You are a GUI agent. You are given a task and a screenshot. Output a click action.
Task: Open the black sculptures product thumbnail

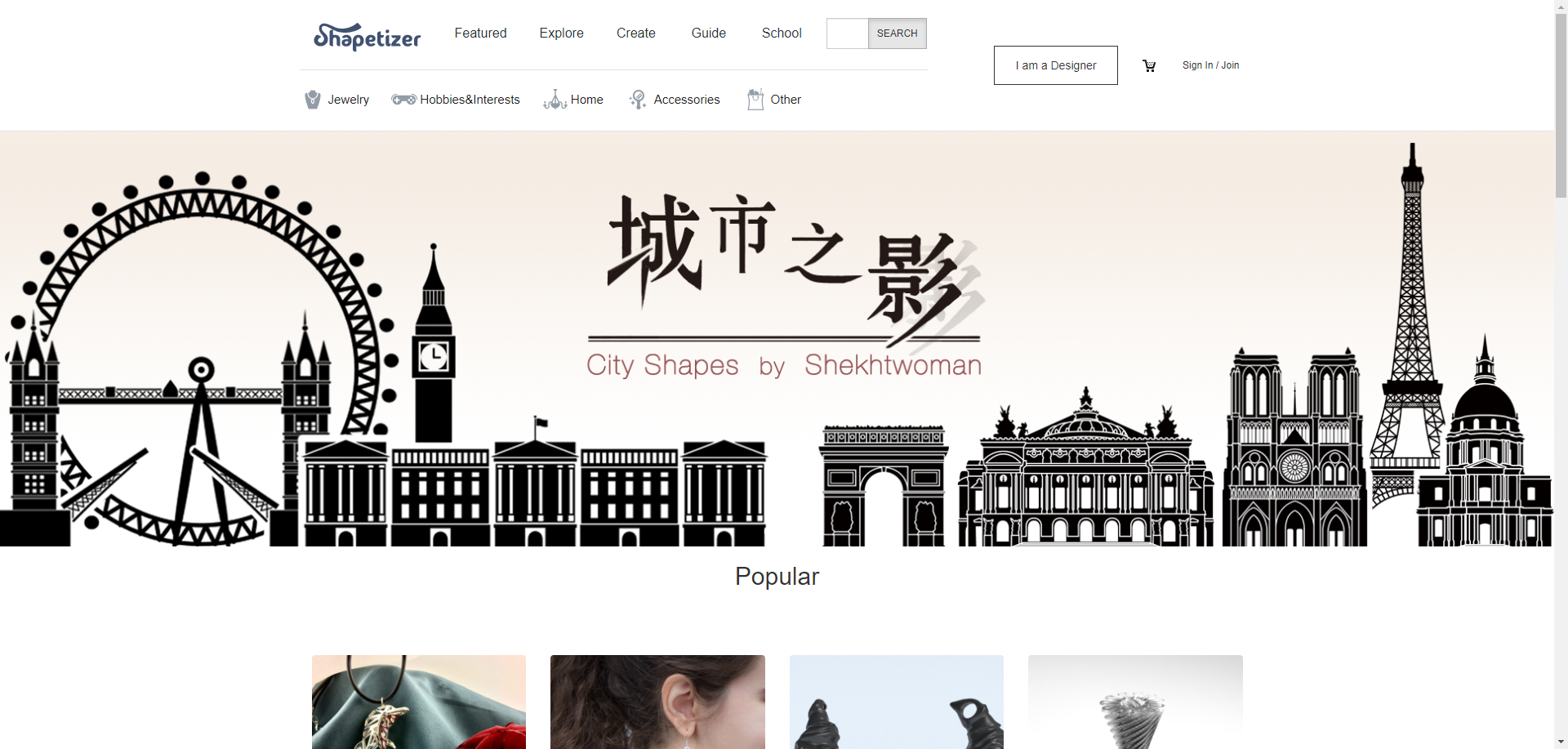(x=896, y=702)
